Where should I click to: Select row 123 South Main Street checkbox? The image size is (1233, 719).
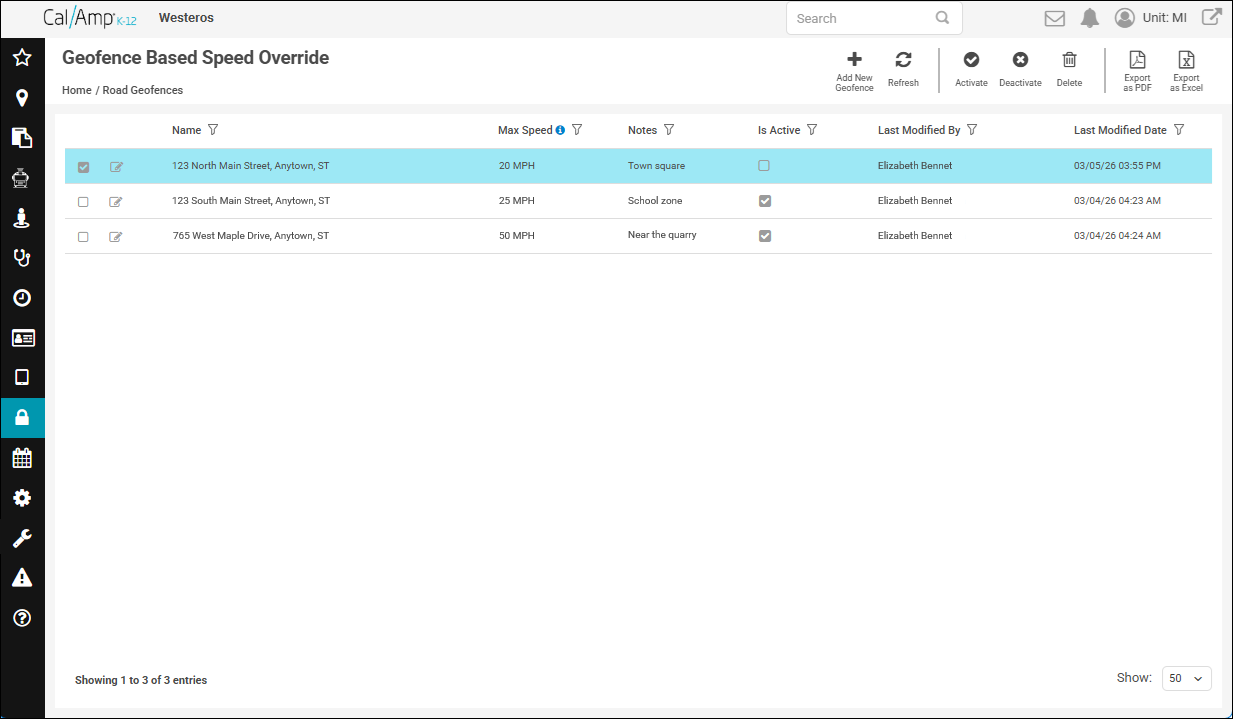click(83, 202)
